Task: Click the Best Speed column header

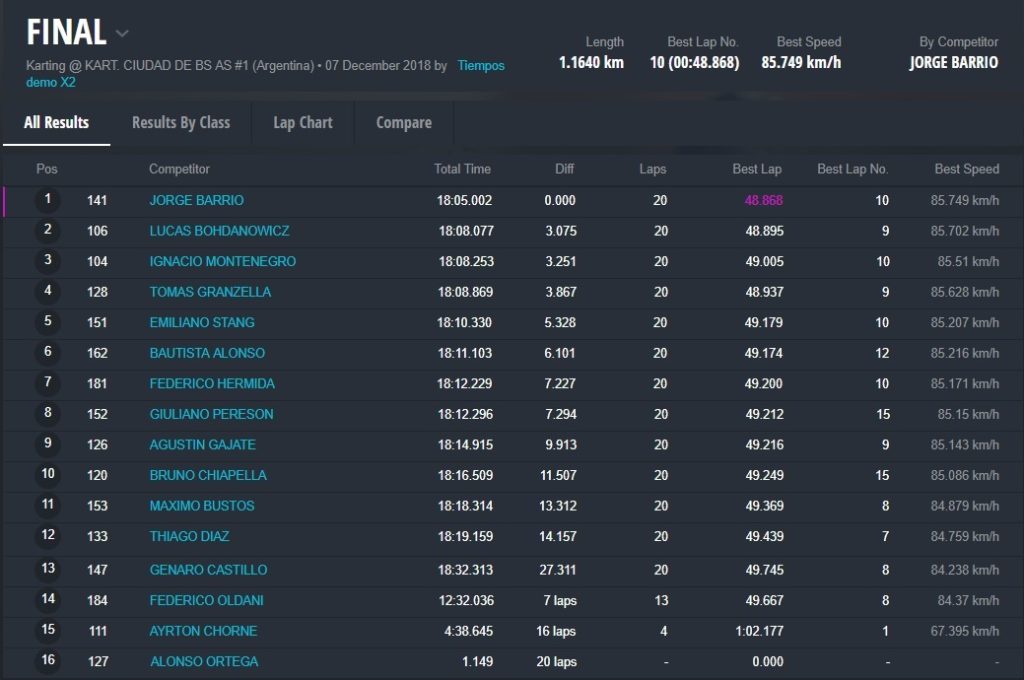Action: click(966, 169)
